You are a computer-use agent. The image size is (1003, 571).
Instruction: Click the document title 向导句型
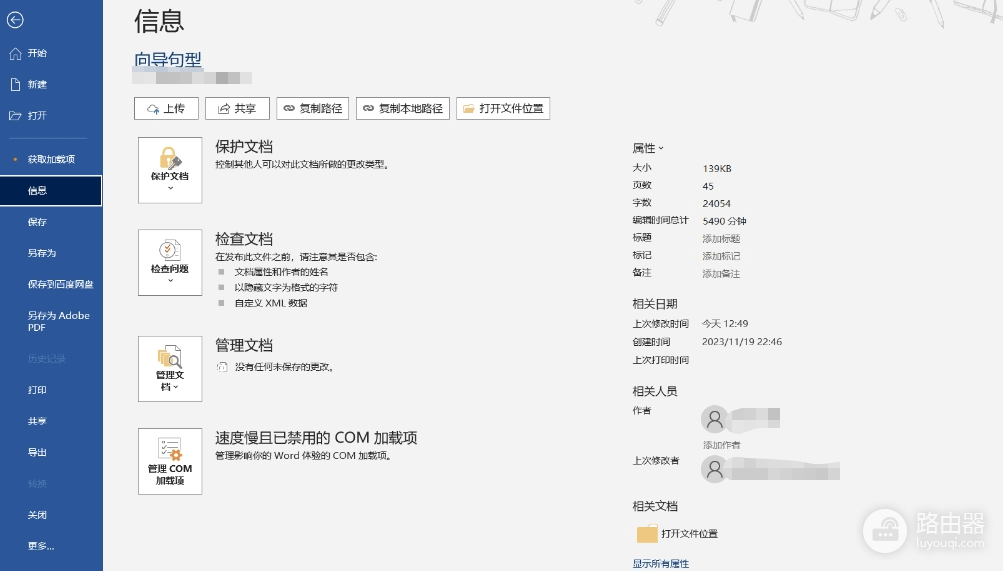(x=168, y=59)
